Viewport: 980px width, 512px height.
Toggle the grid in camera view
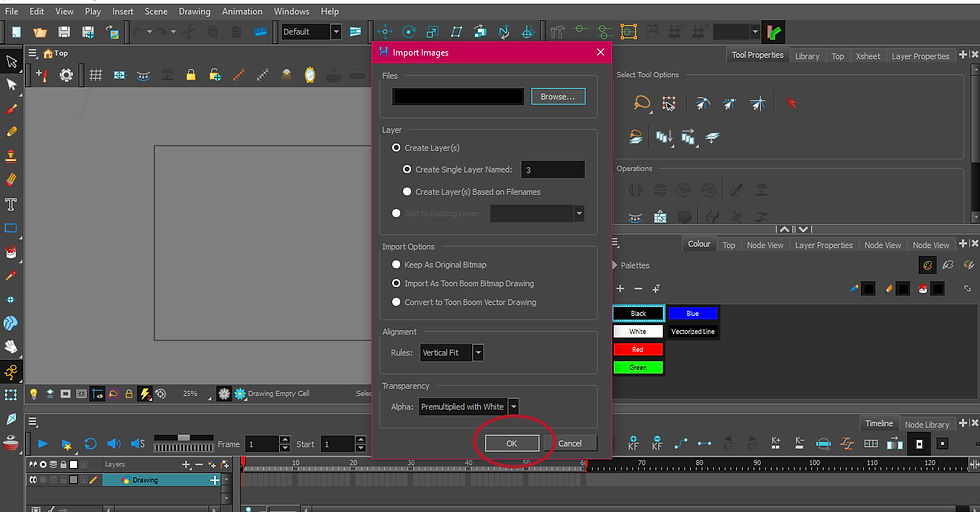[x=96, y=76]
